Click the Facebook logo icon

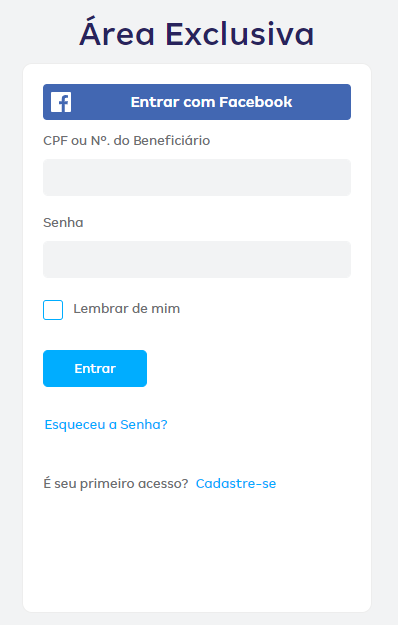pos(61,102)
